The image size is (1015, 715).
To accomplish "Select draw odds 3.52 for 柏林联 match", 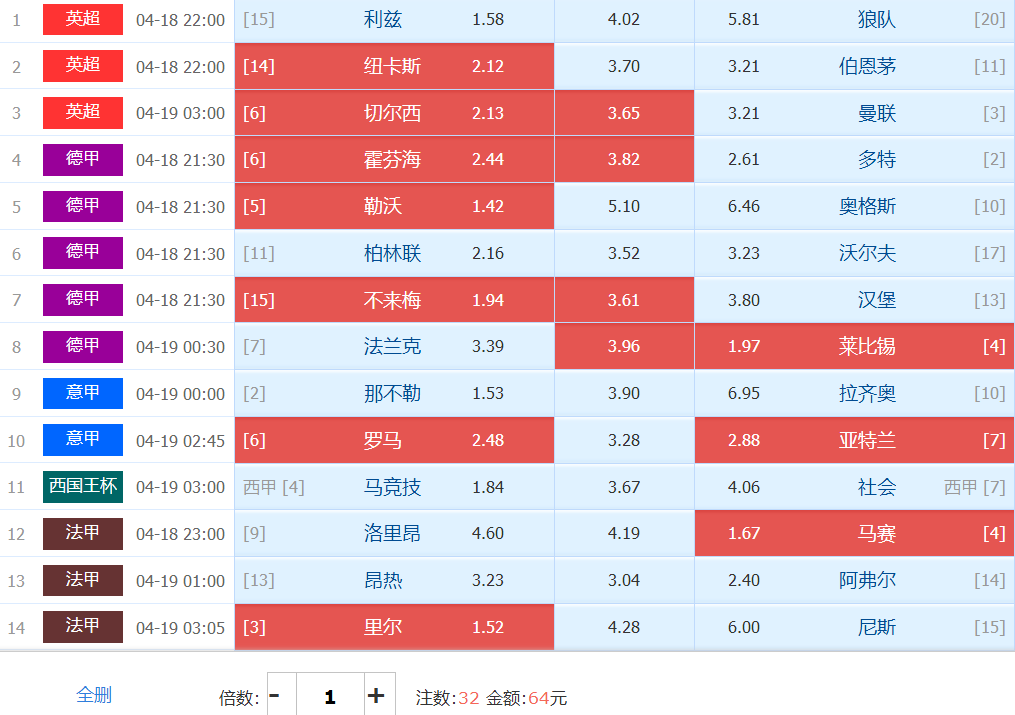I will click(x=623, y=254).
